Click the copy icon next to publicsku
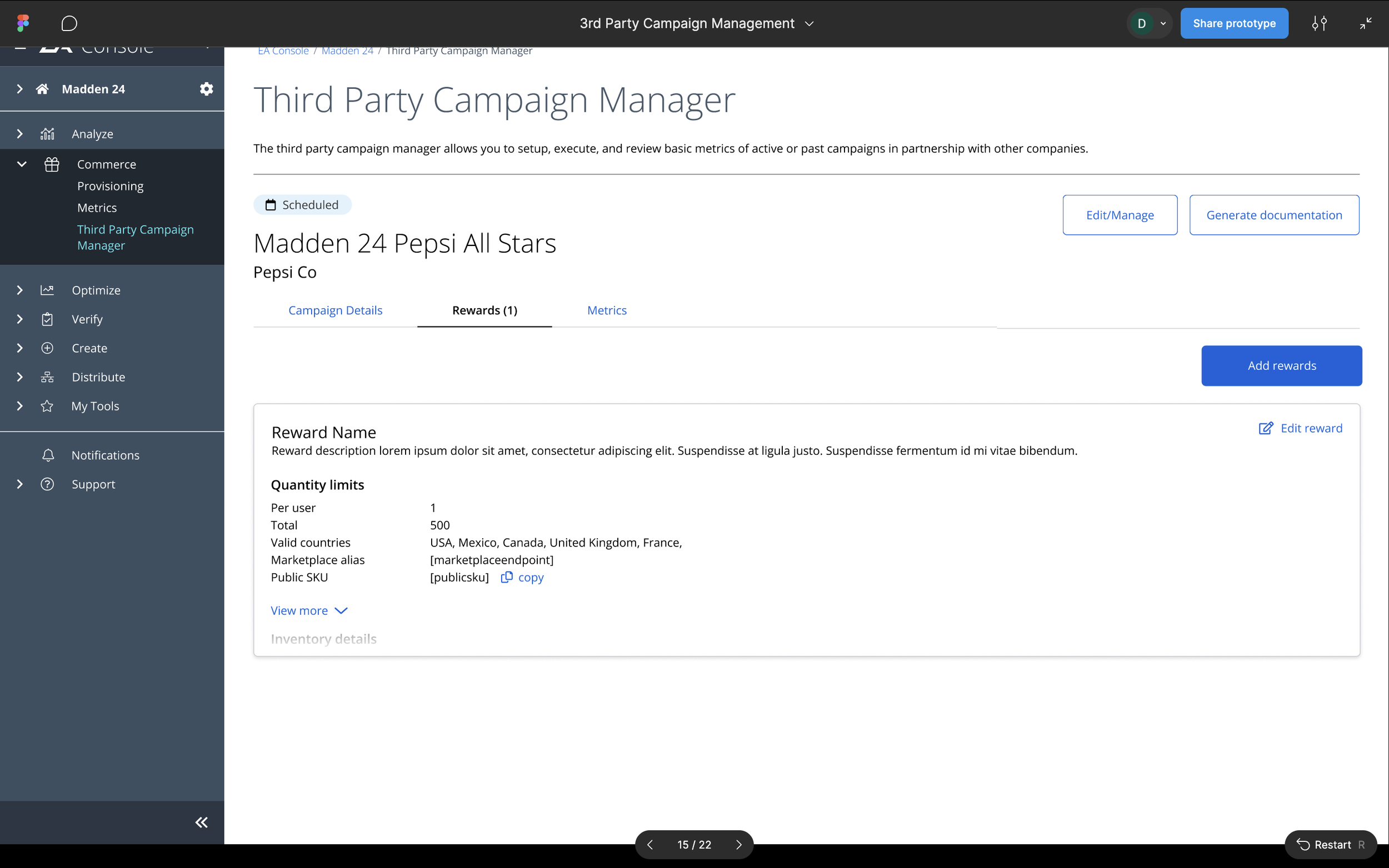This screenshot has width=1389, height=868. 507,578
